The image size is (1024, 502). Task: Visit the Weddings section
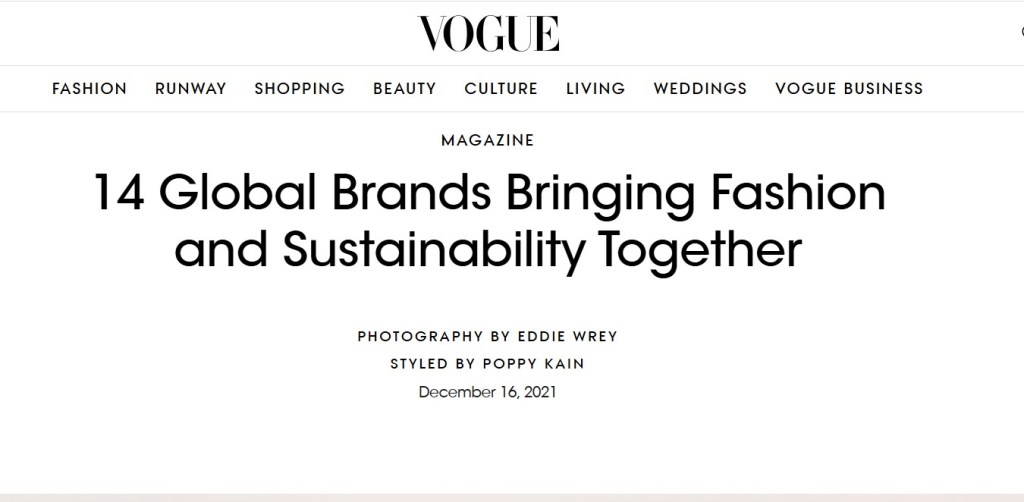coord(700,88)
